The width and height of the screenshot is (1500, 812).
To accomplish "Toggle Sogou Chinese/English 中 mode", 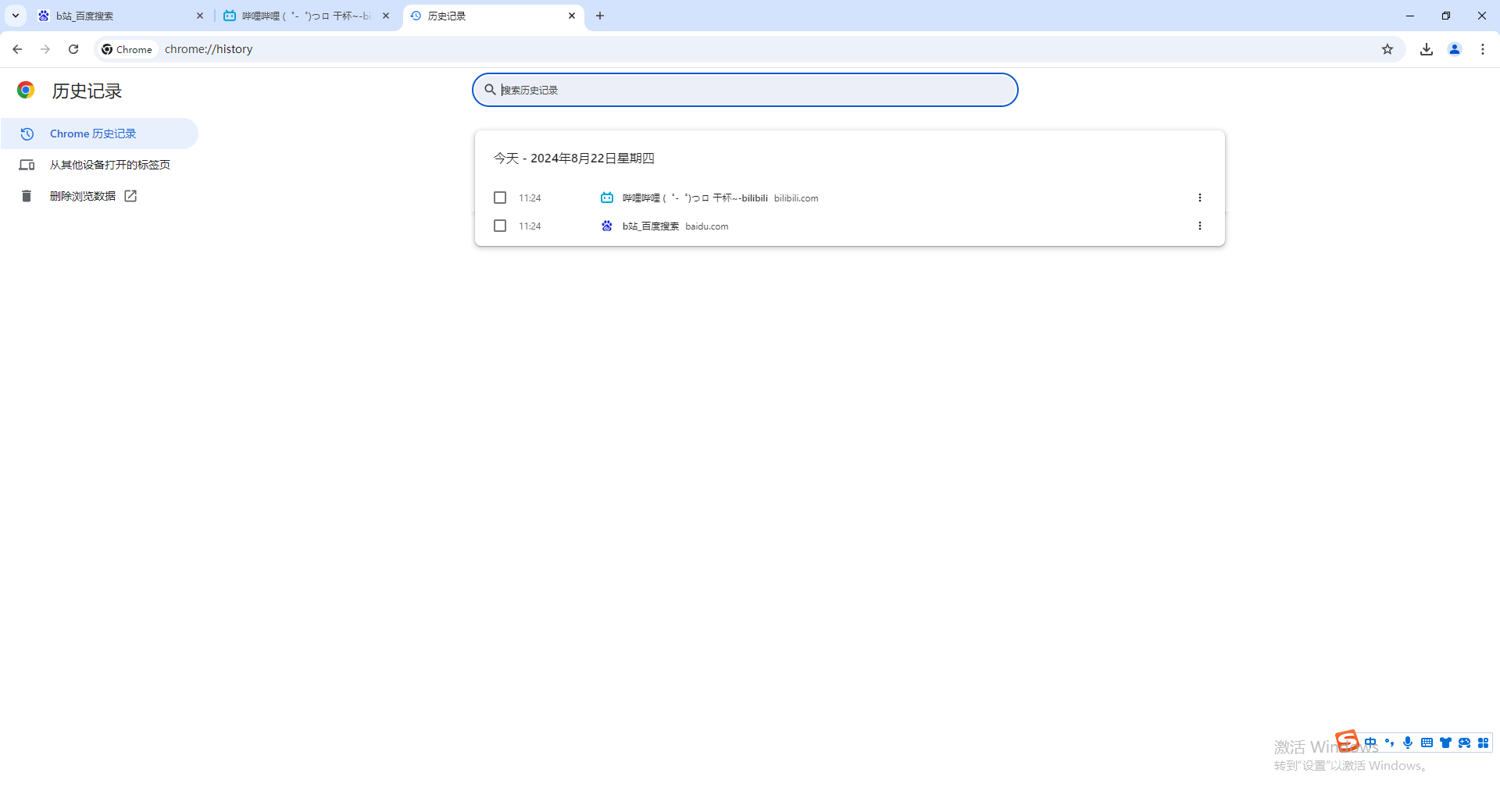I will 1371,743.
